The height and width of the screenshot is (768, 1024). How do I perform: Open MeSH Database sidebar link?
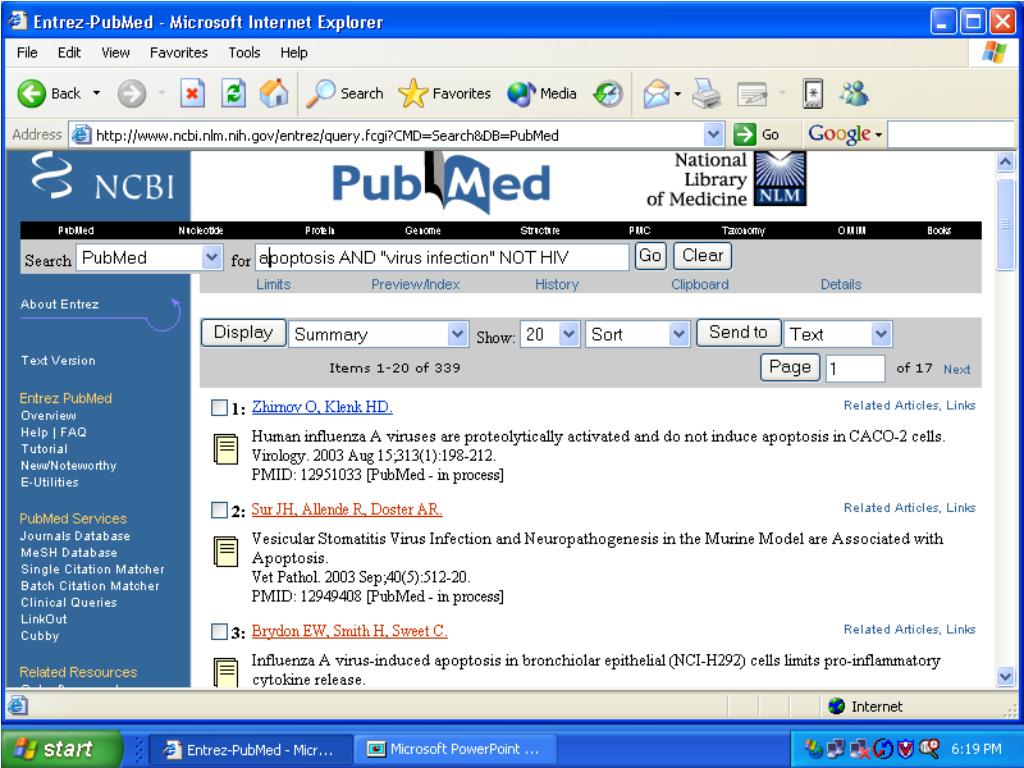[x=69, y=552]
